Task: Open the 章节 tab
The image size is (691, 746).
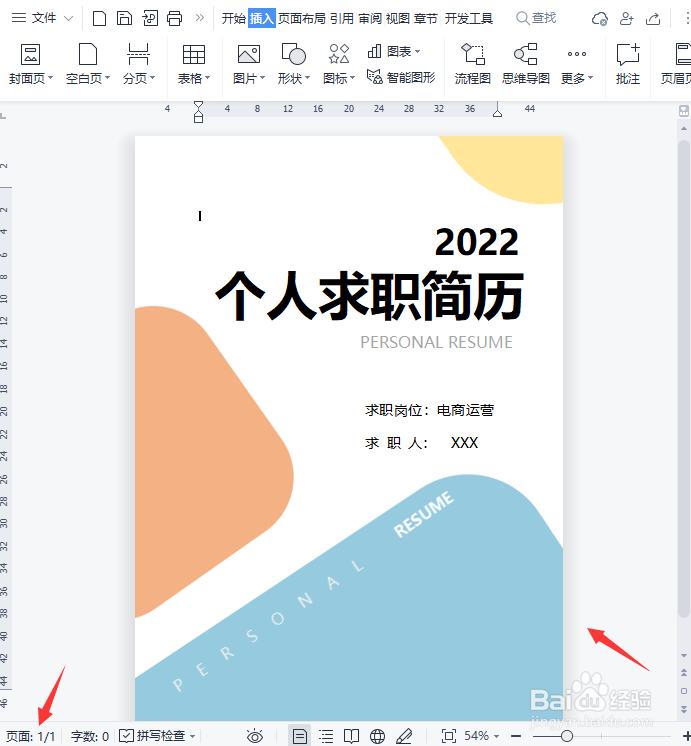Action: point(425,19)
